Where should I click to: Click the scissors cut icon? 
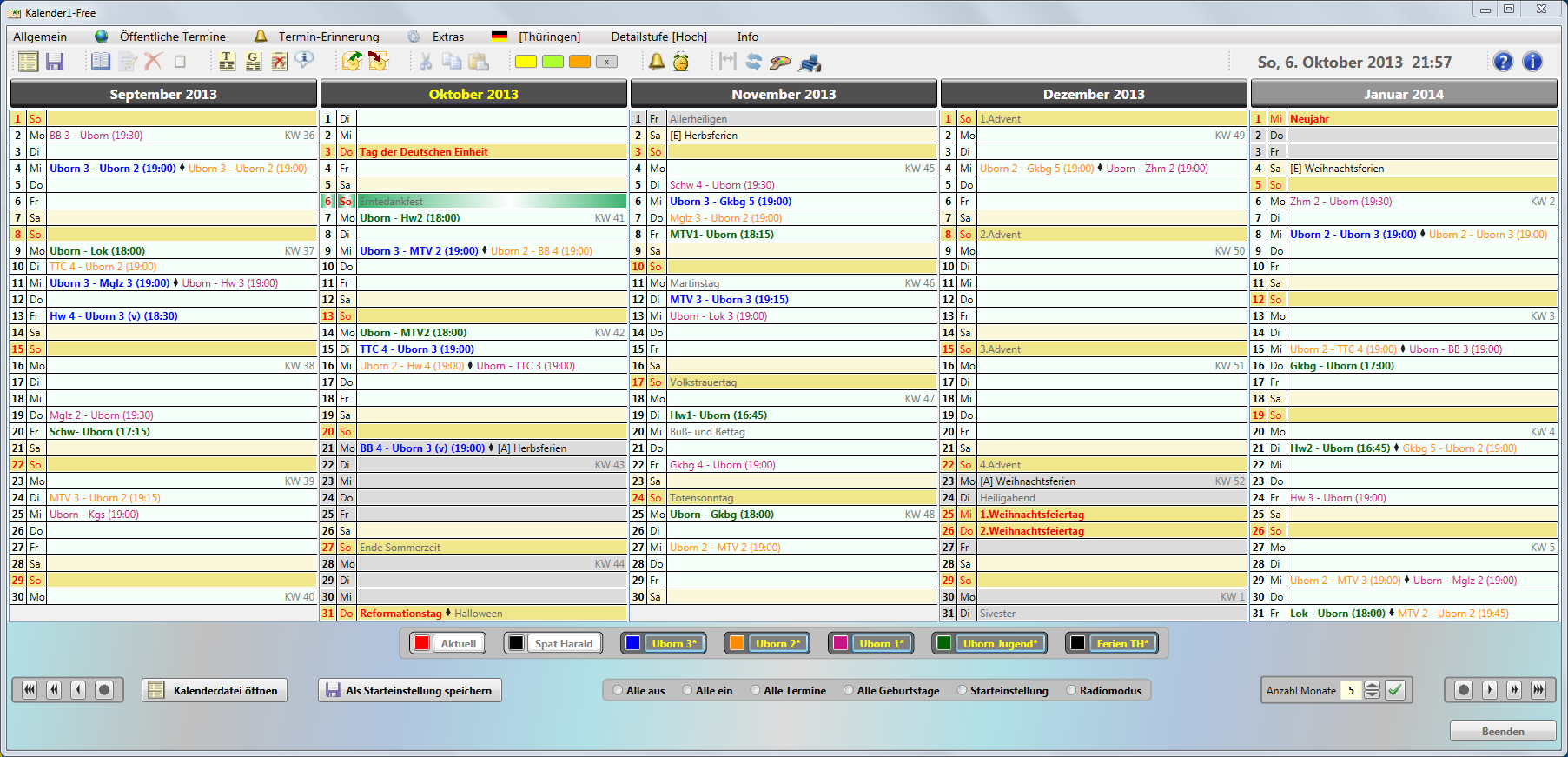pos(426,62)
